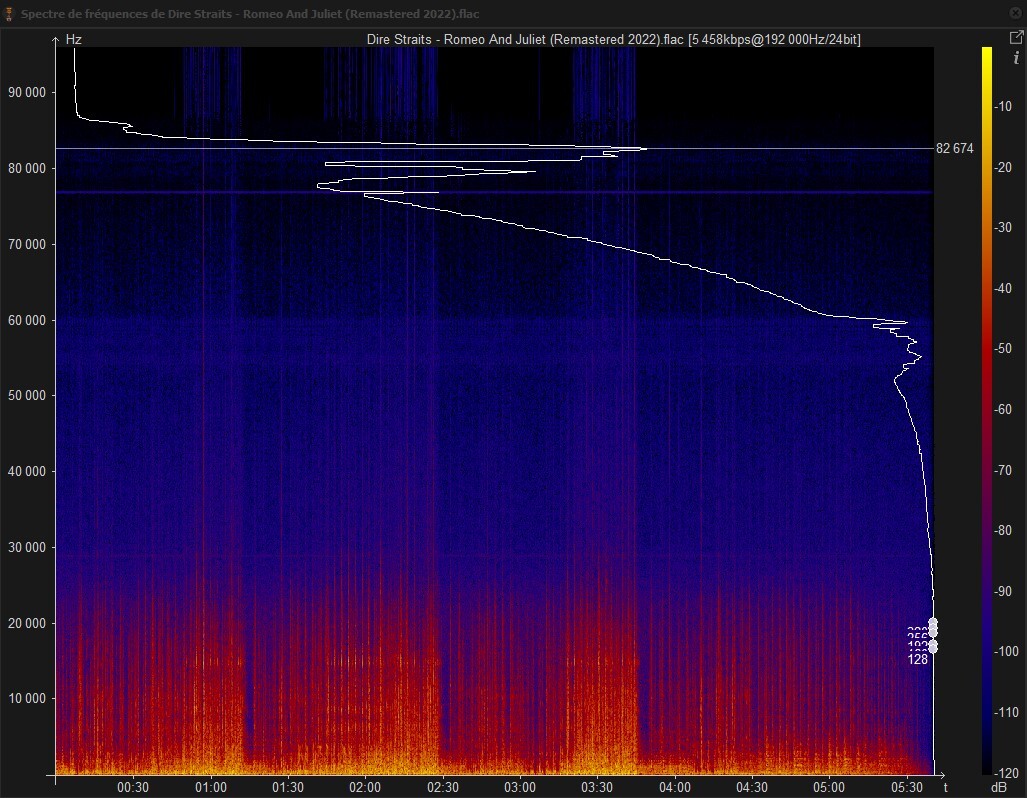This screenshot has height=798, width=1027.
Task: Click the '80 000' frequency axis label
Action: pyautogui.click(x=27, y=168)
